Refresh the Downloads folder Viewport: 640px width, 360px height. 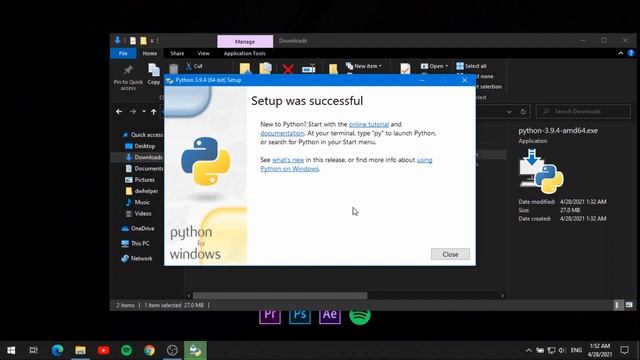(523, 111)
